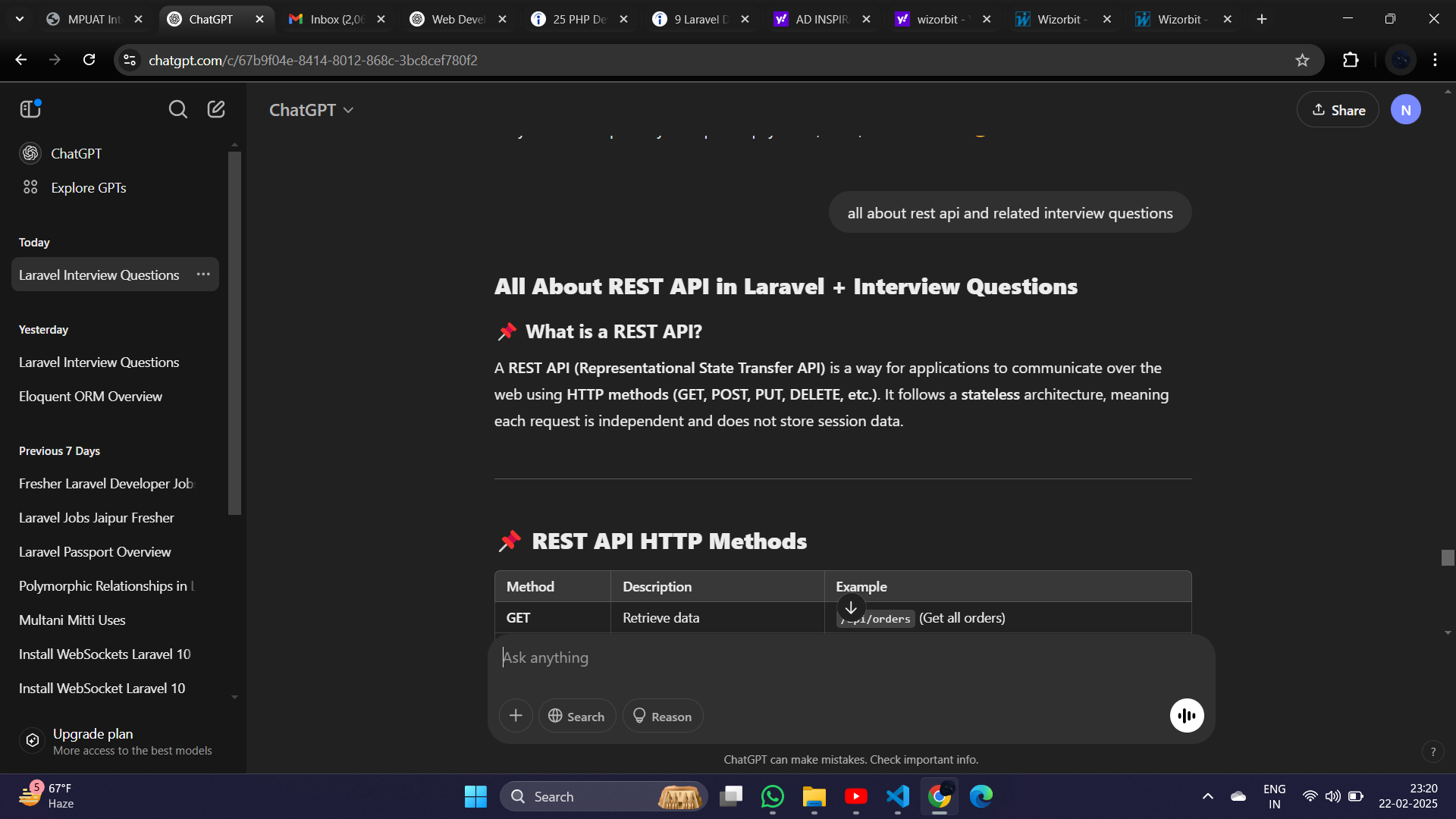The image size is (1456, 819).
Task: Open the search chats magnifier icon
Action: coord(177,109)
